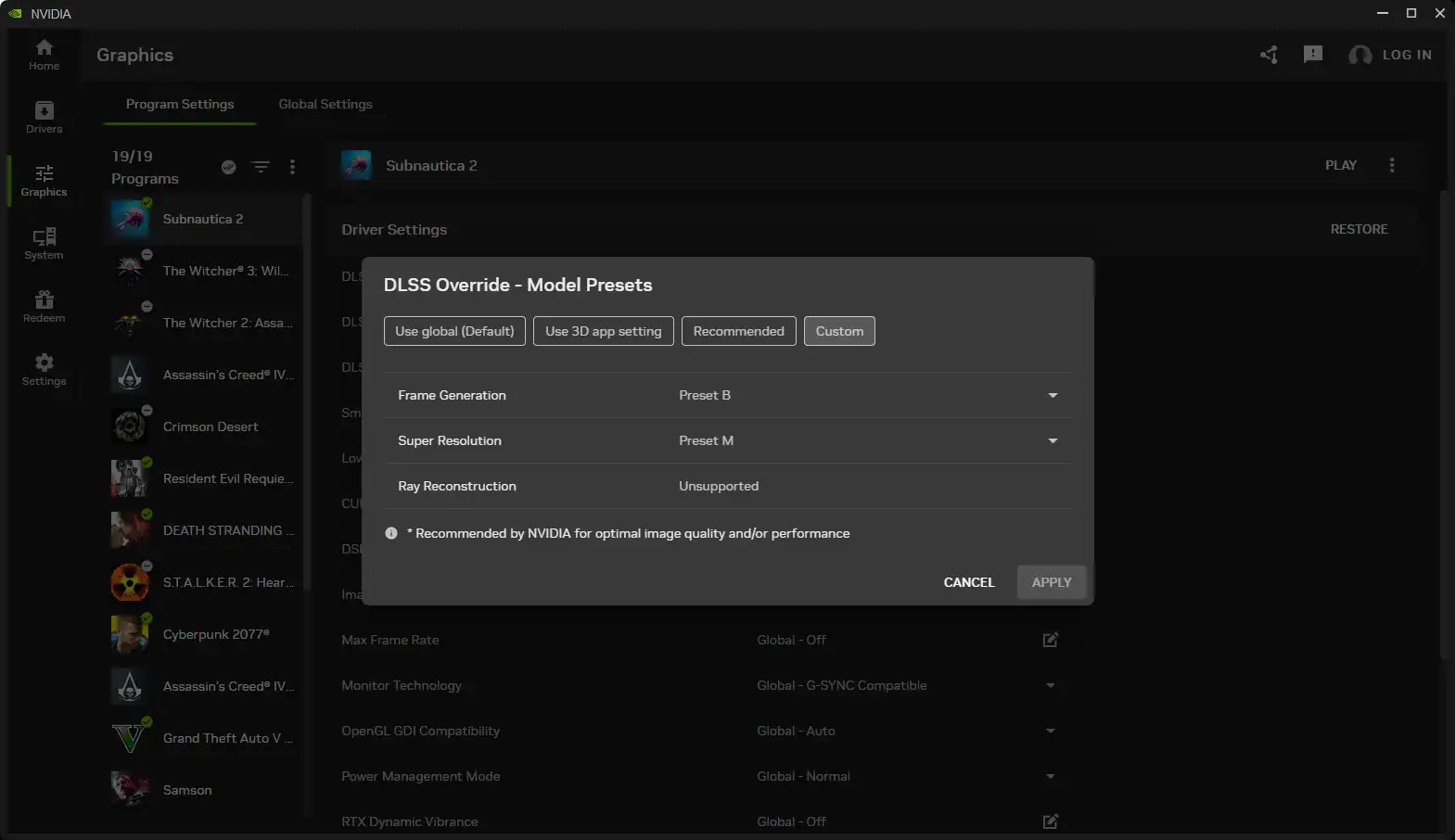Select The Witcher 2 program entry
The width and height of the screenshot is (1455, 840).
[x=205, y=323]
